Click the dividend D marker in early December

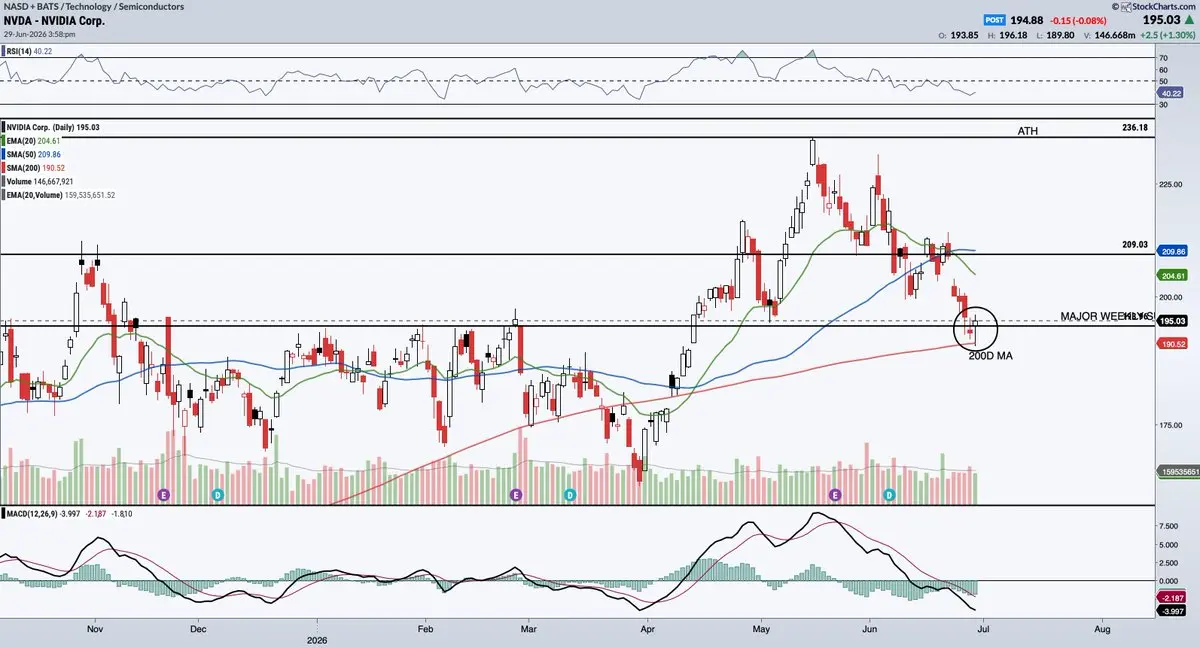click(x=218, y=495)
